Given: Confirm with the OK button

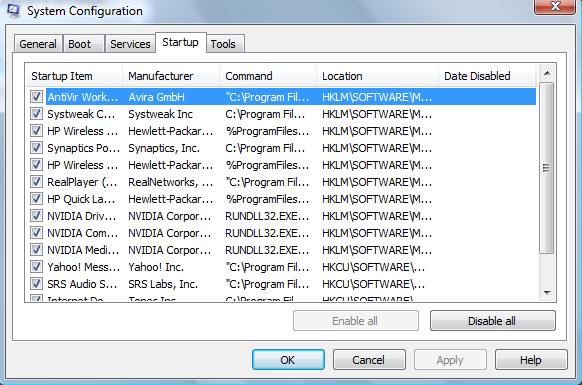Looking at the screenshot, I should tap(288, 360).
